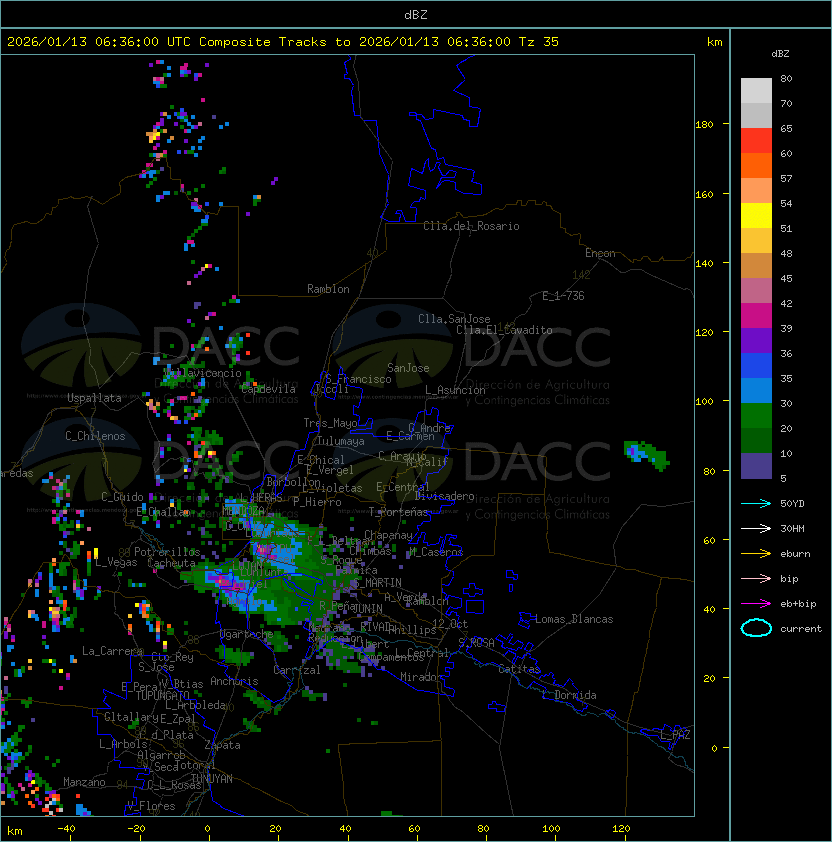Click the Uspallata map label
The image size is (832, 842).
[94, 398]
